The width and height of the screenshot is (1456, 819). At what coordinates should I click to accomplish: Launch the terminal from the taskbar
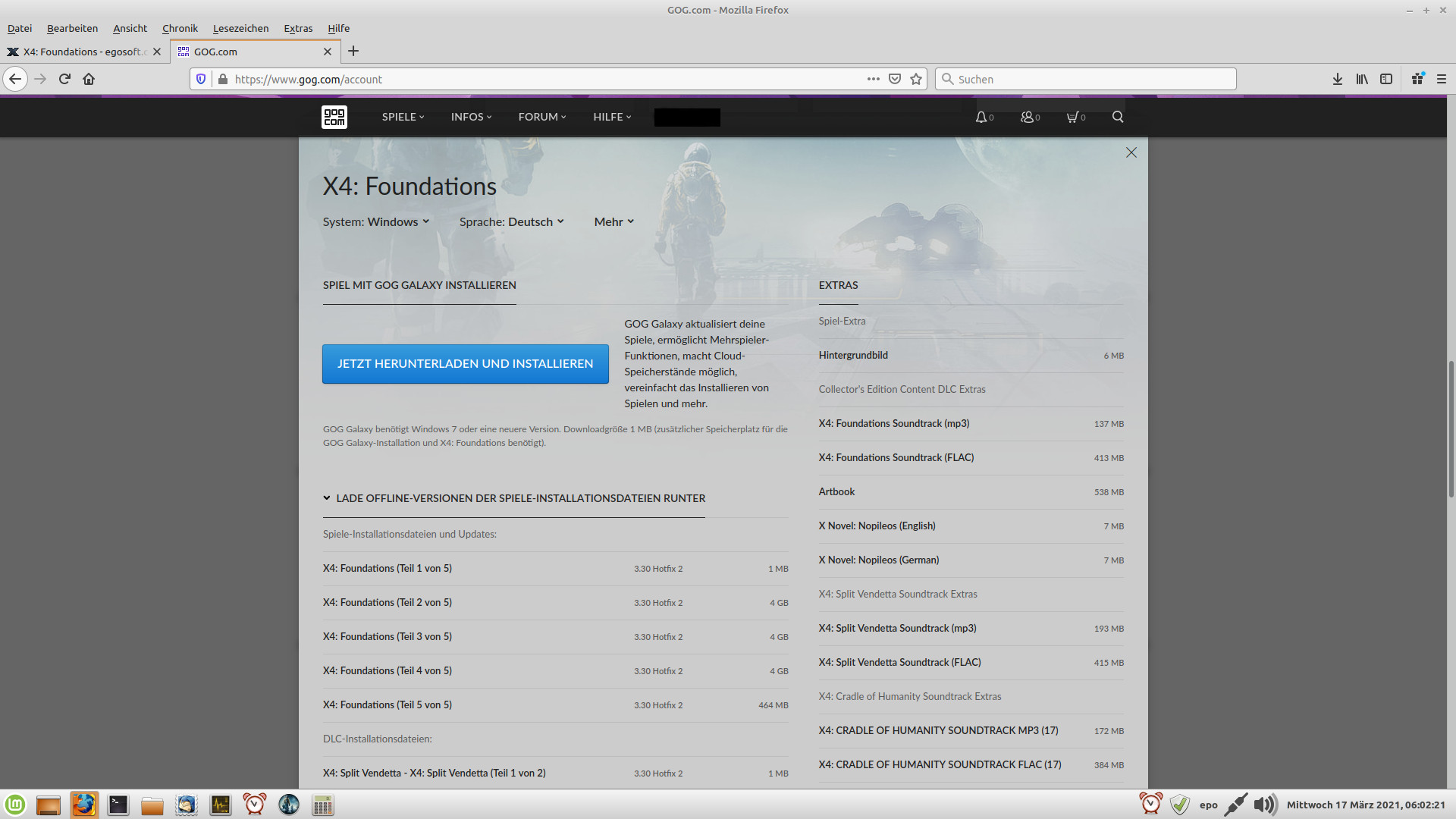118,805
